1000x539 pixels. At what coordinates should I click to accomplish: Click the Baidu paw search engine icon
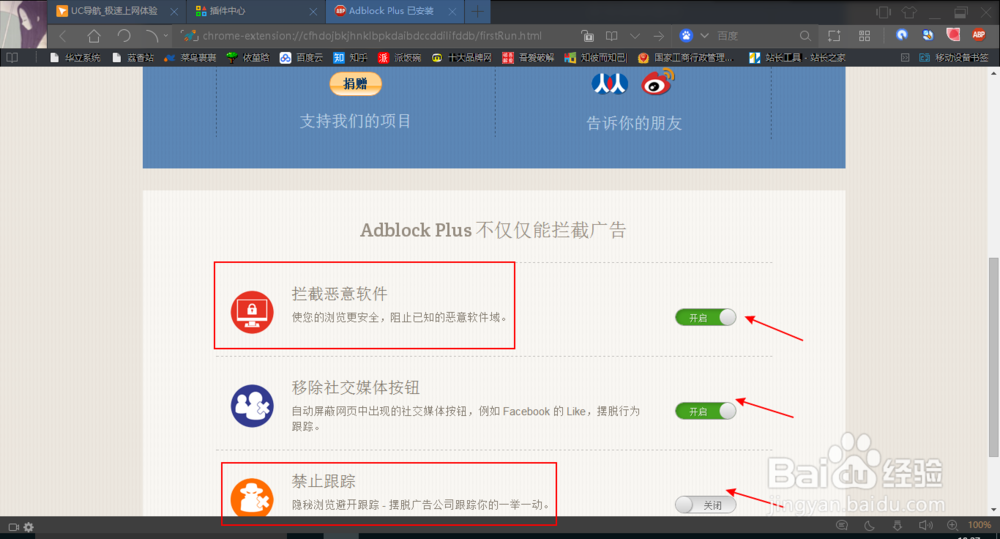(686, 36)
